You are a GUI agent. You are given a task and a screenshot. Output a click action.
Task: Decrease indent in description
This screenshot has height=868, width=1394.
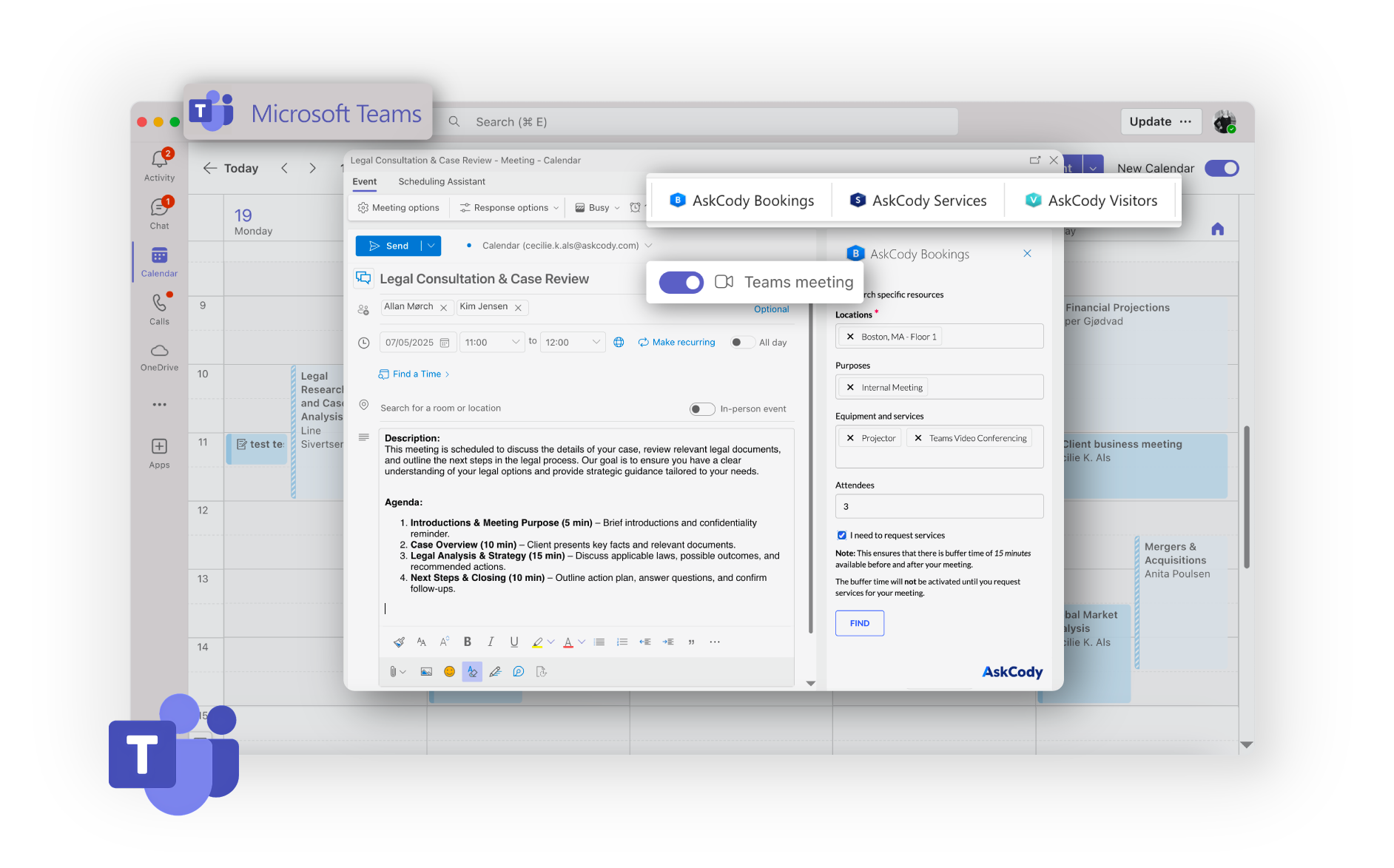(645, 642)
